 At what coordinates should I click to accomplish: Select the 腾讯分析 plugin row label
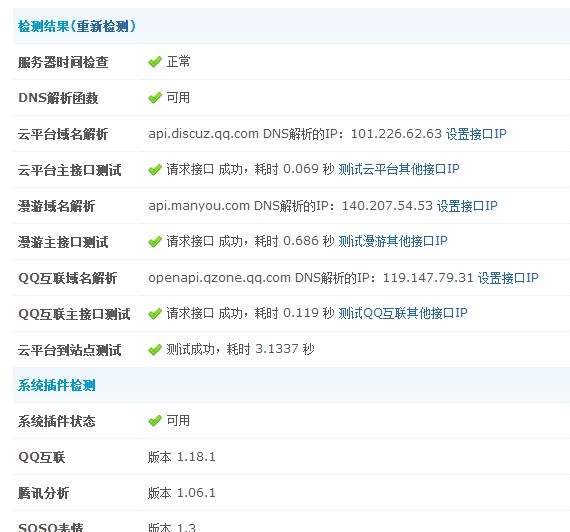coord(43,493)
